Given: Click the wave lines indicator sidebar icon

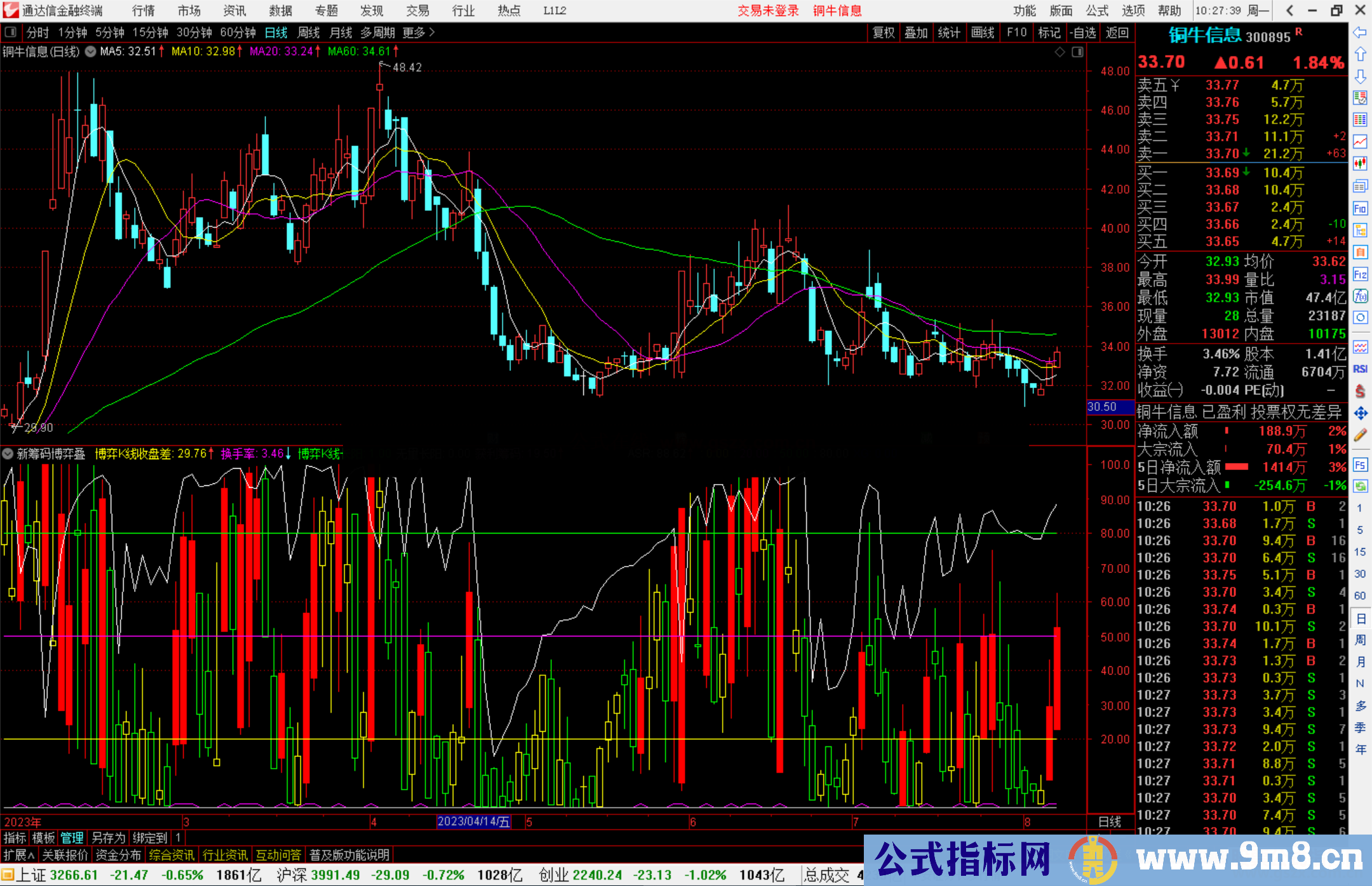Looking at the screenshot, I should pyautogui.click(x=1360, y=347).
